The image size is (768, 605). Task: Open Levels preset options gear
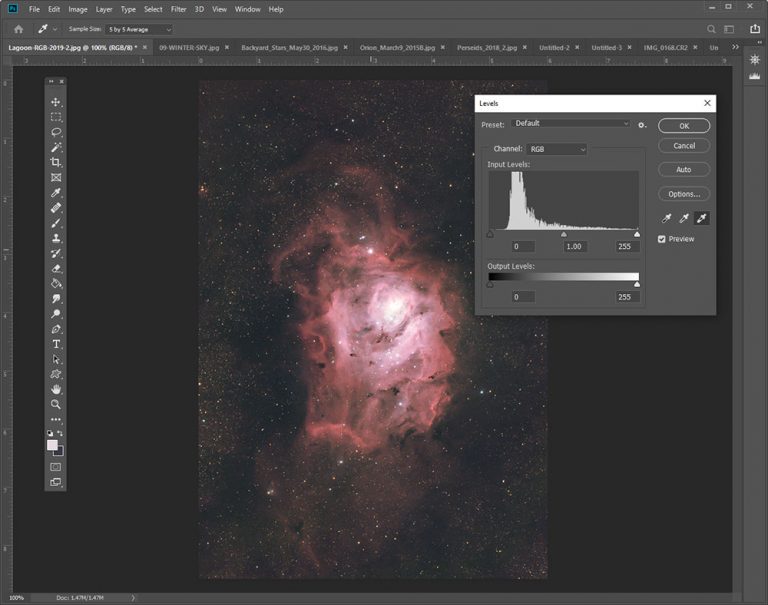click(x=642, y=125)
